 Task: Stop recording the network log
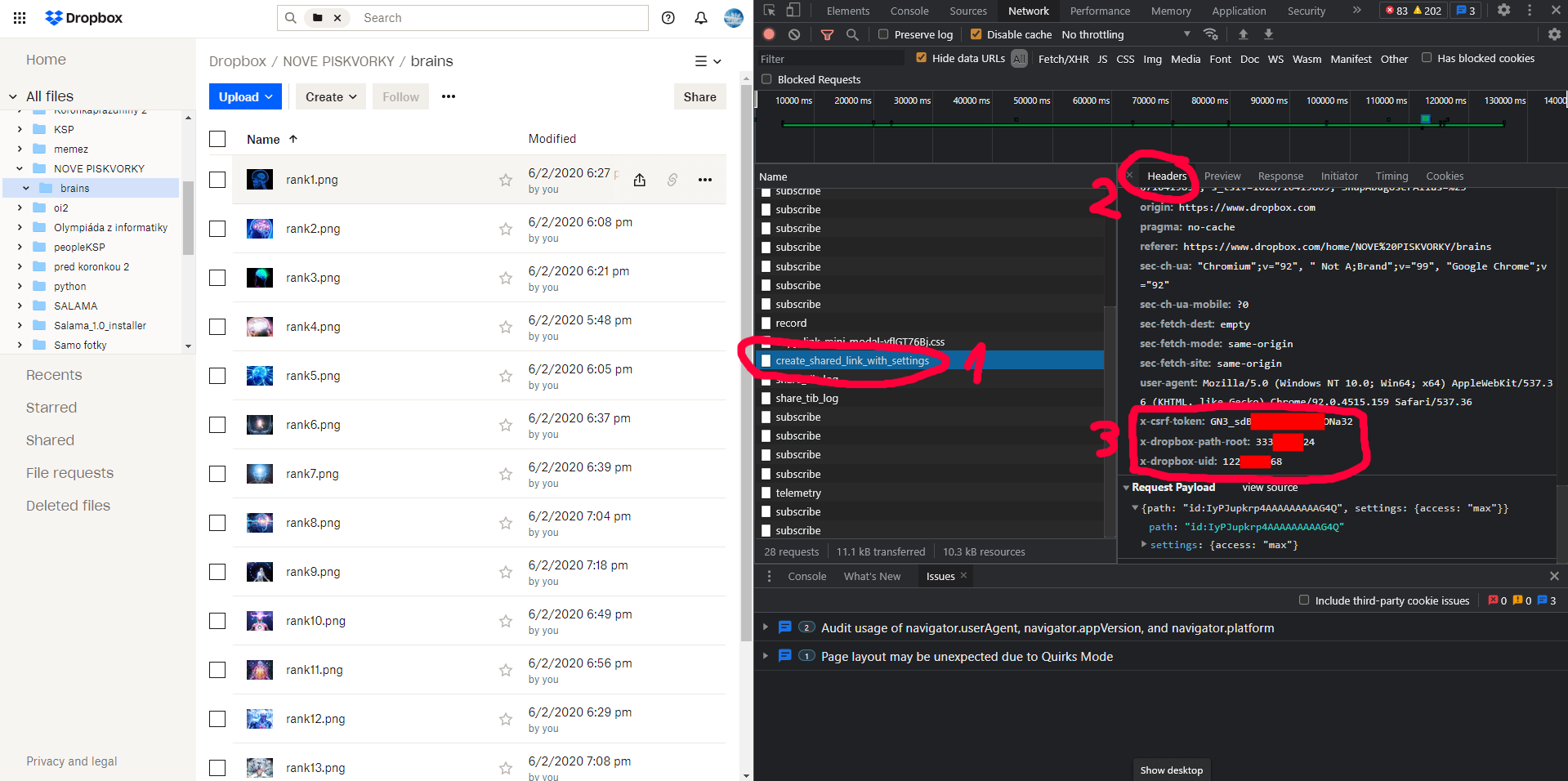[x=769, y=34]
